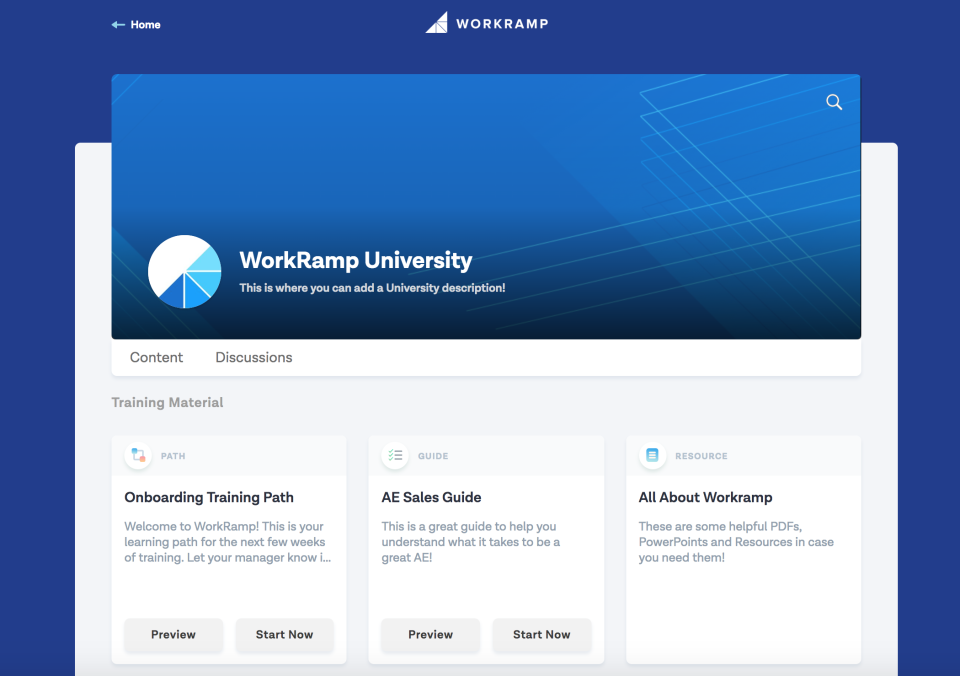
Task: Click the Onboarding Training Path description text
Action: (x=228, y=542)
